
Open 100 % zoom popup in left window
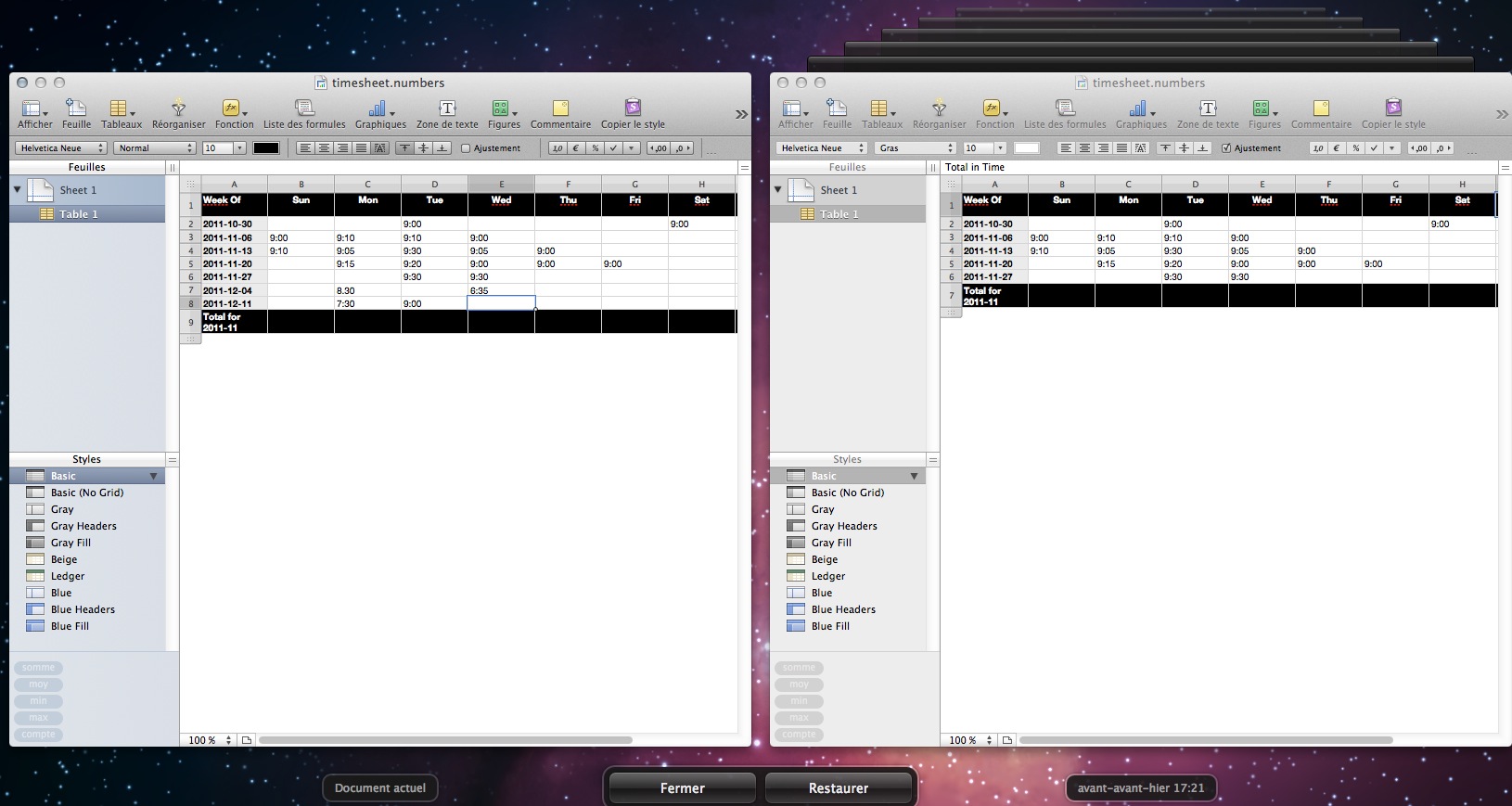[x=210, y=740]
